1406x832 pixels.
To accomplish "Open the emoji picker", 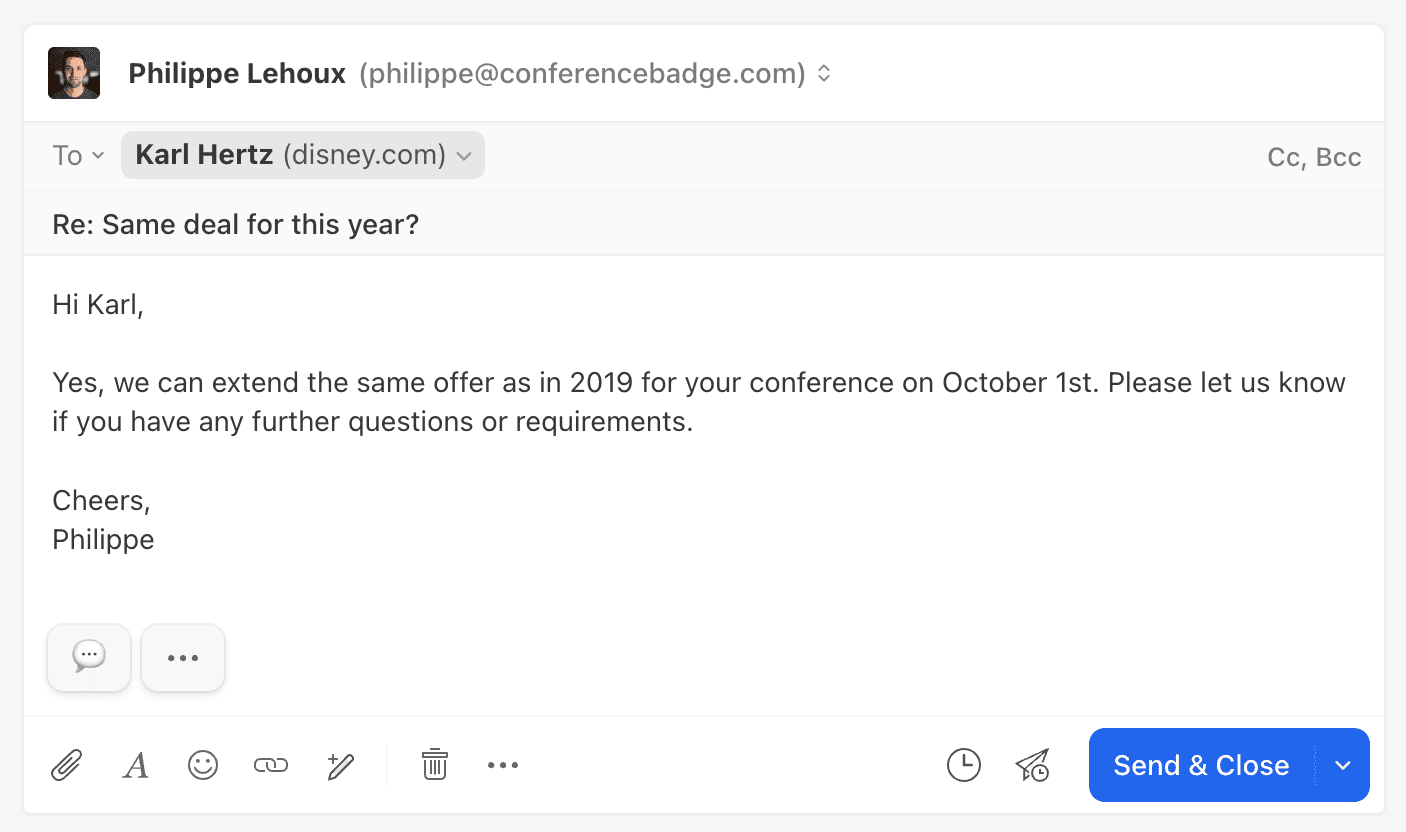I will point(203,766).
